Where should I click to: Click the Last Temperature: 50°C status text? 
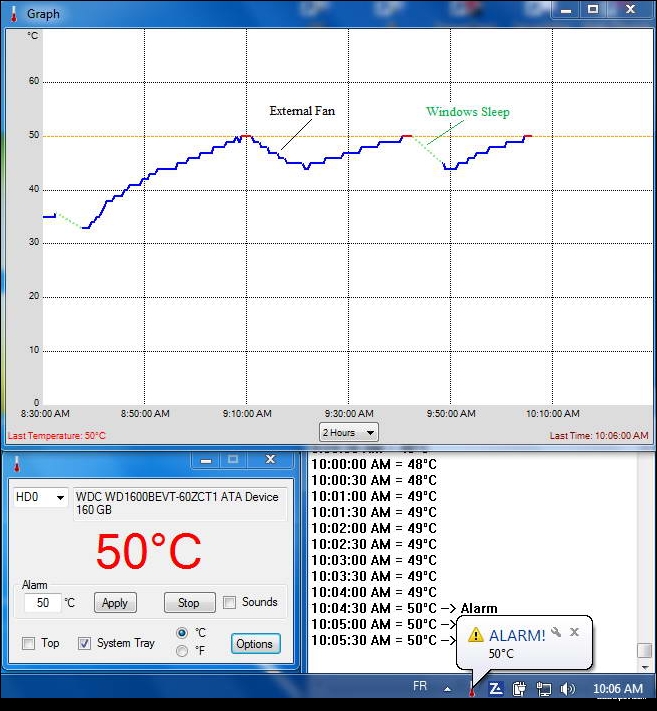pyautogui.click(x=57, y=436)
